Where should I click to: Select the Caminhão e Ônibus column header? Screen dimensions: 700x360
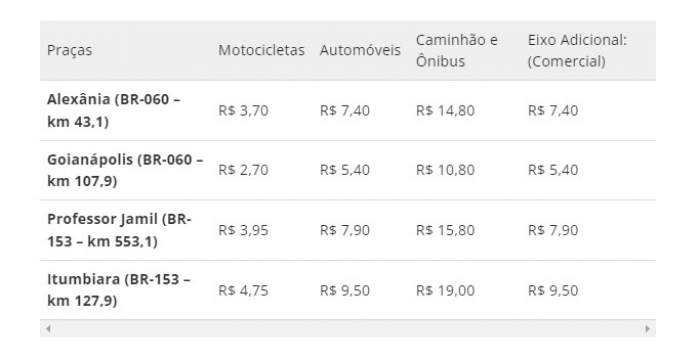tap(457, 50)
